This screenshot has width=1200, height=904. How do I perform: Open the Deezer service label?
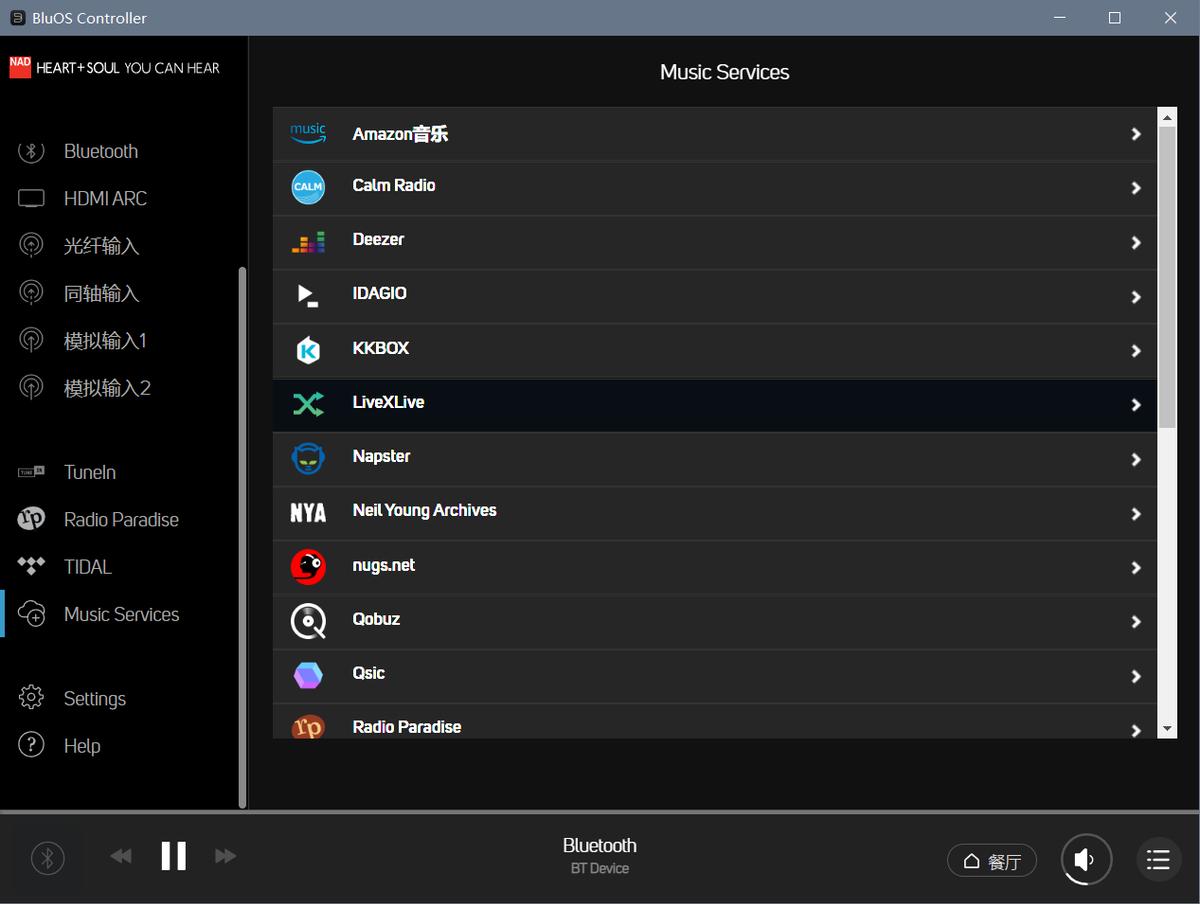378,239
